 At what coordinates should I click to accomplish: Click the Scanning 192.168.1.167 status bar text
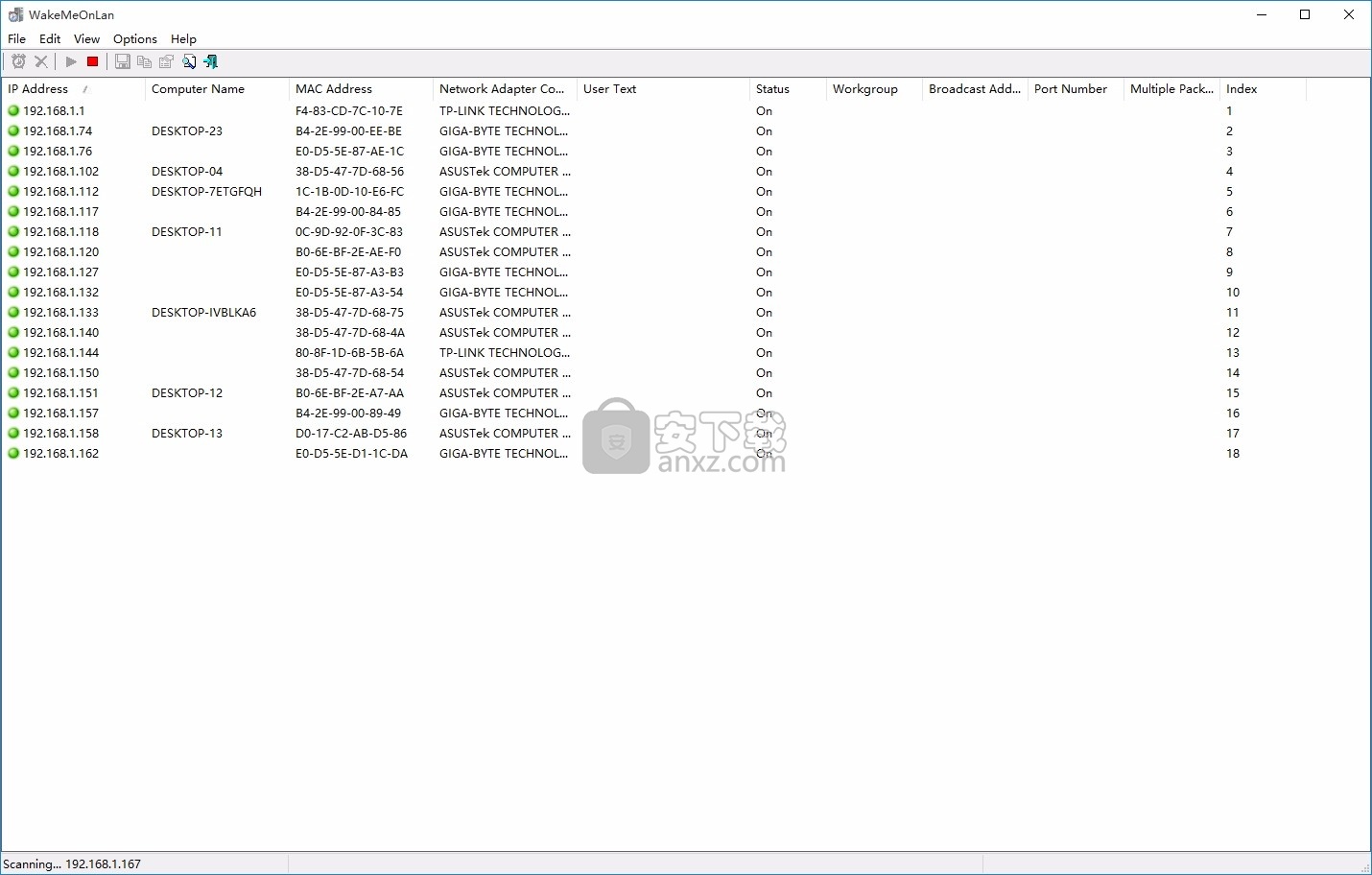coord(73,863)
